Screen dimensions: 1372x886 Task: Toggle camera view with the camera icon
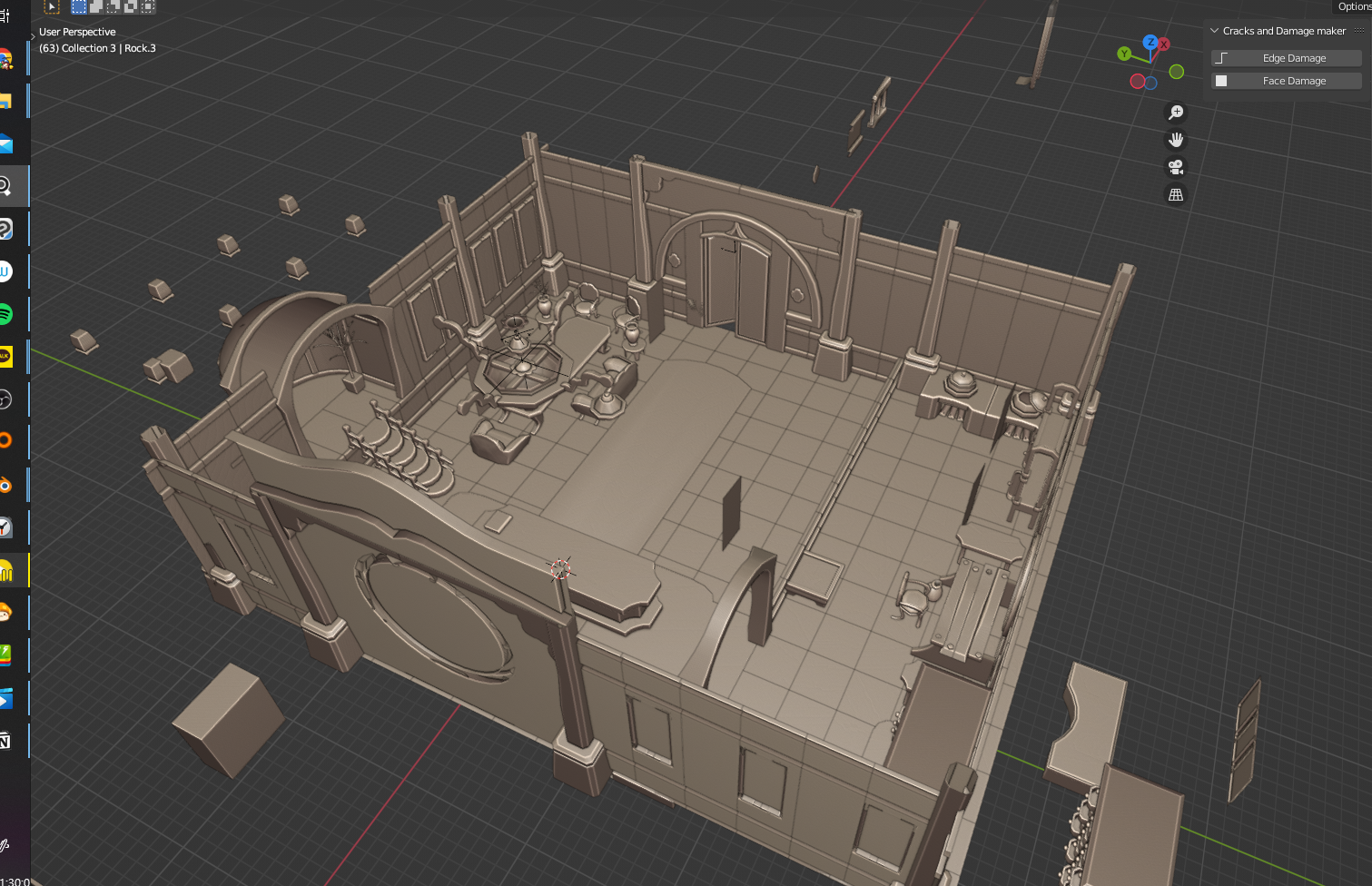[x=1176, y=167]
